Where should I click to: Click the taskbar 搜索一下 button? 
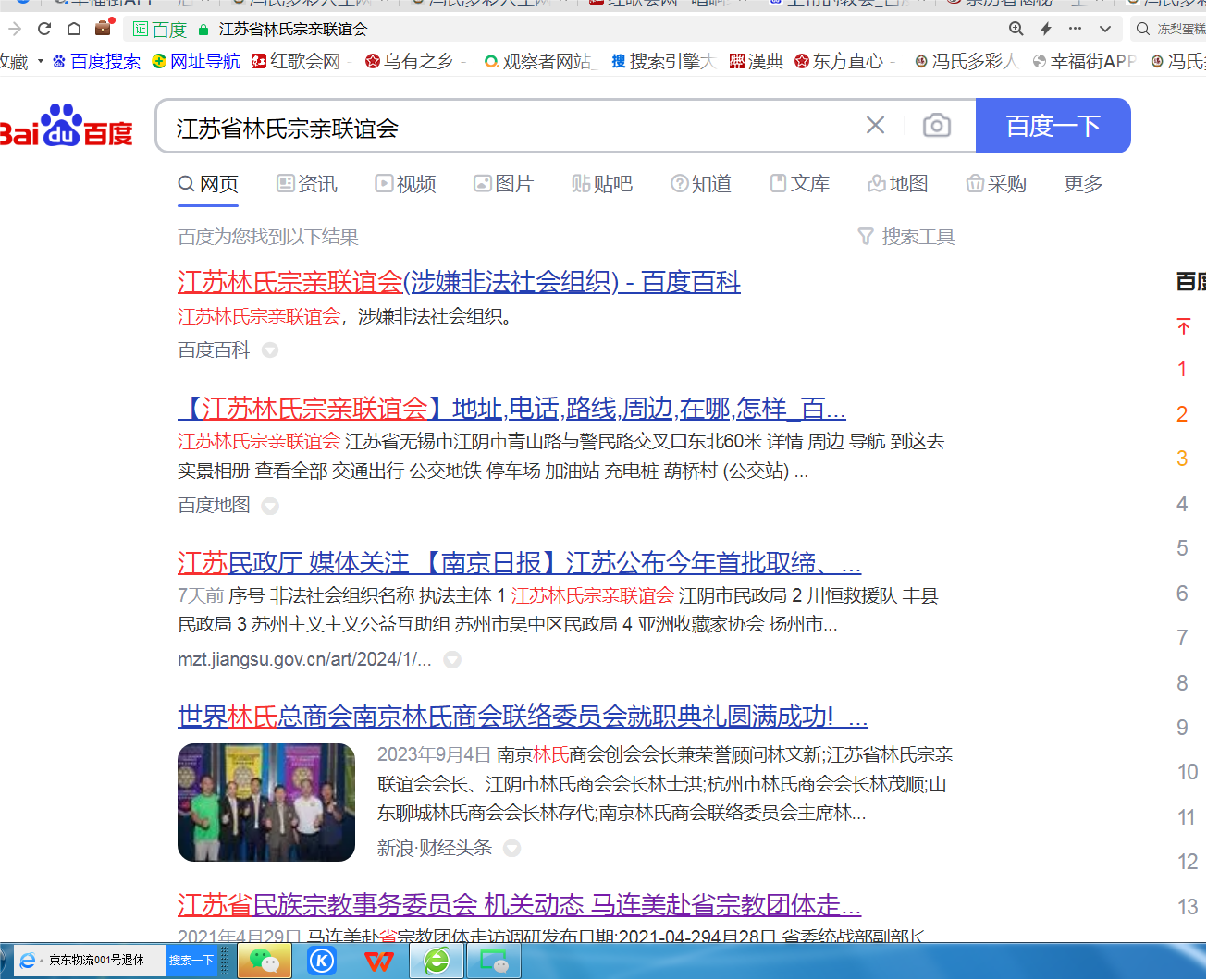pyautogui.click(x=191, y=961)
